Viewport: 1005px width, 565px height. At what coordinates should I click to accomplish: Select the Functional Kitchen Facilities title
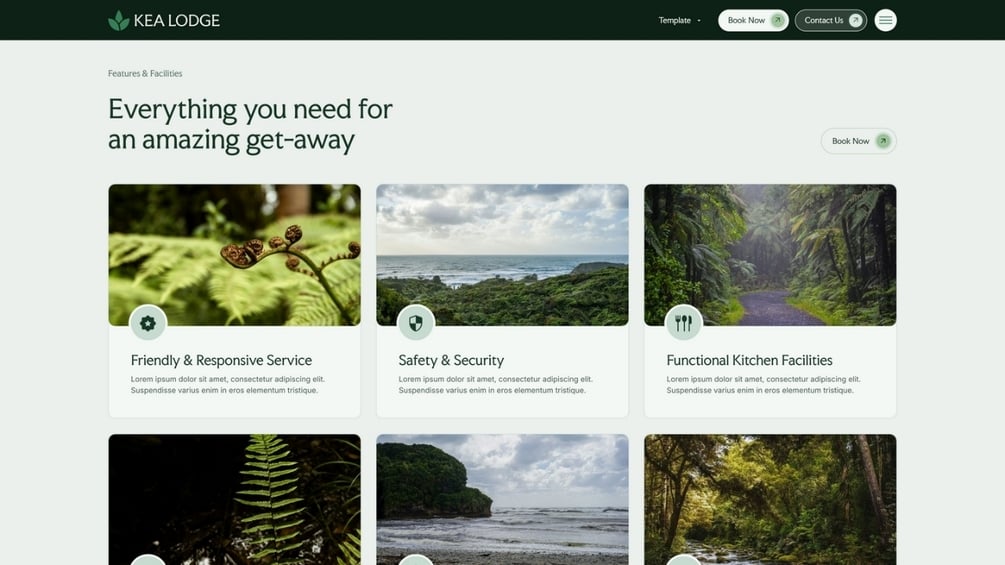[x=749, y=360]
